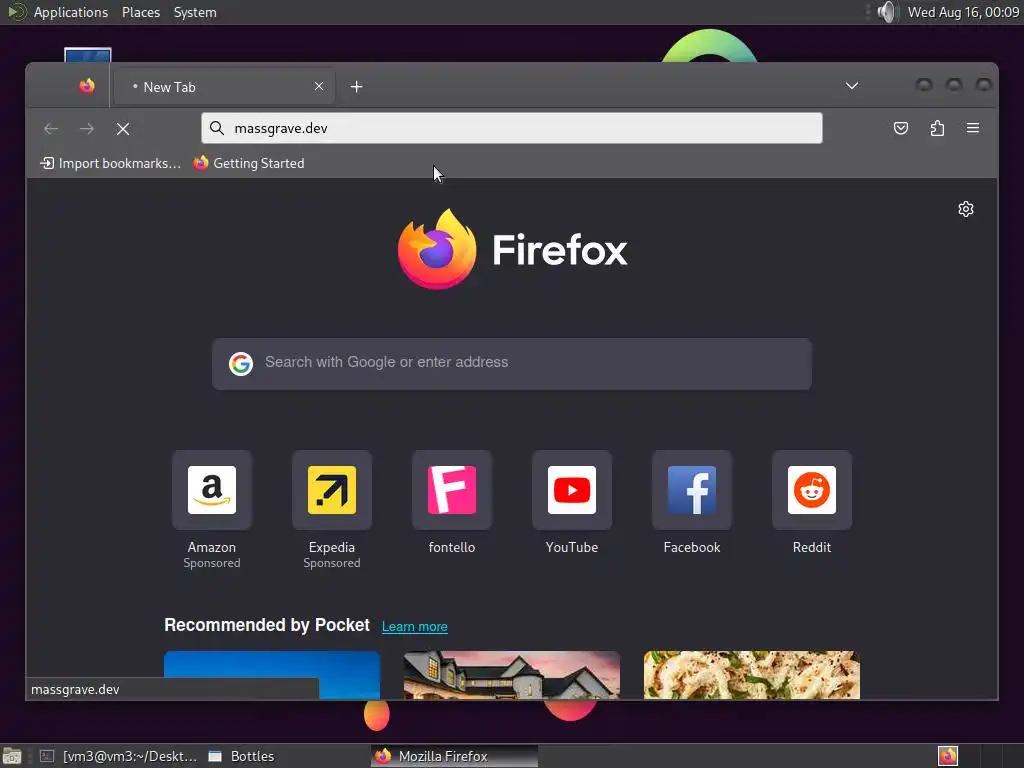Image resolution: width=1024 pixels, height=768 pixels.
Task: Click Import bookmarks in bookmarks toolbar
Action: coord(110,163)
